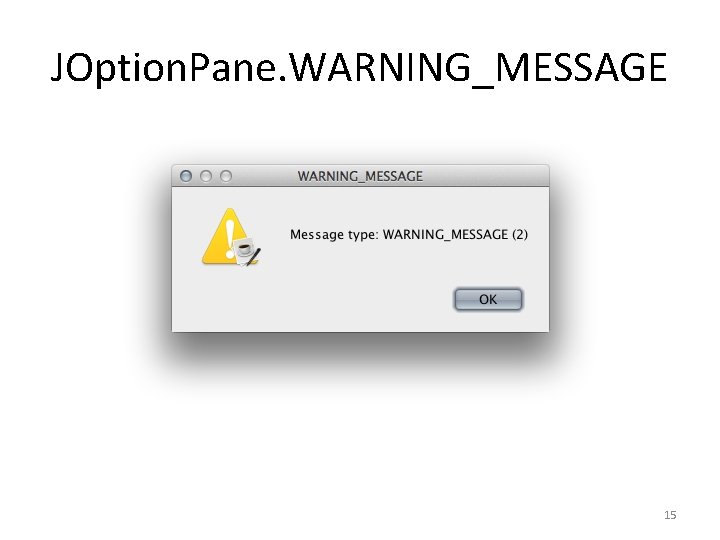
Task: Click the slide number 15
Action: pos(670,515)
